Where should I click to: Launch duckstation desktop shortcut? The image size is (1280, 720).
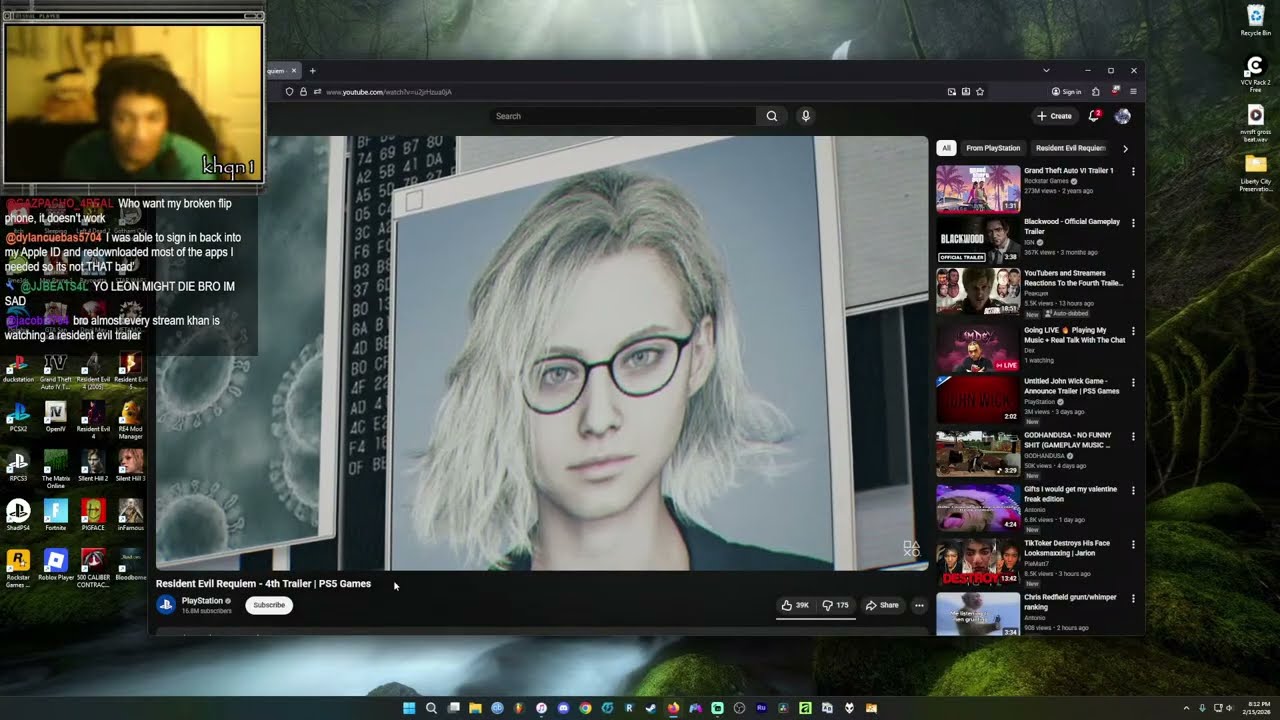[18, 368]
